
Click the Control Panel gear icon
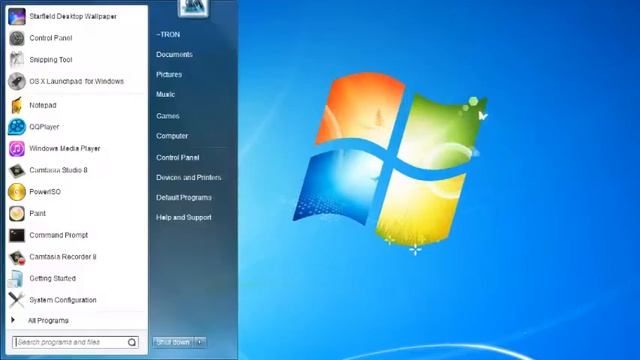pyautogui.click(x=17, y=38)
